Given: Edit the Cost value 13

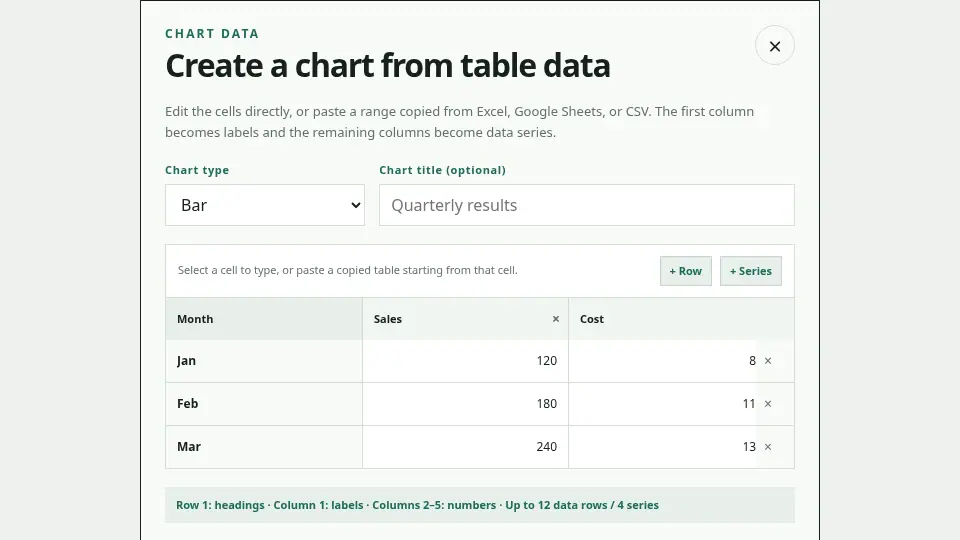Looking at the screenshot, I should pyautogui.click(x=664, y=447).
